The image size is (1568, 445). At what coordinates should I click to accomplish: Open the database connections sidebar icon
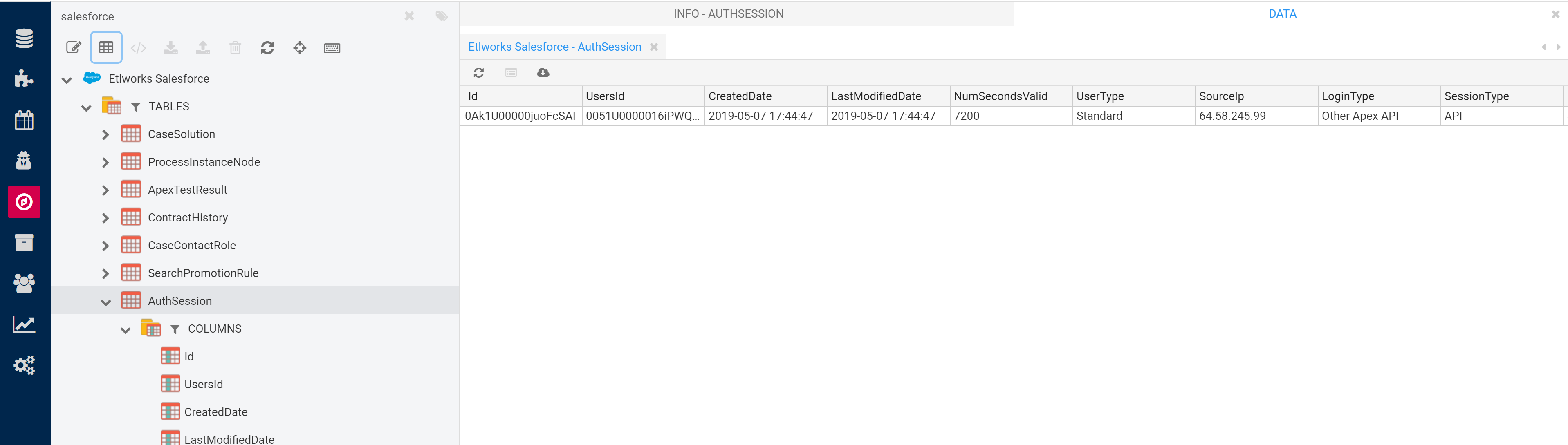[x=25, y=38]
